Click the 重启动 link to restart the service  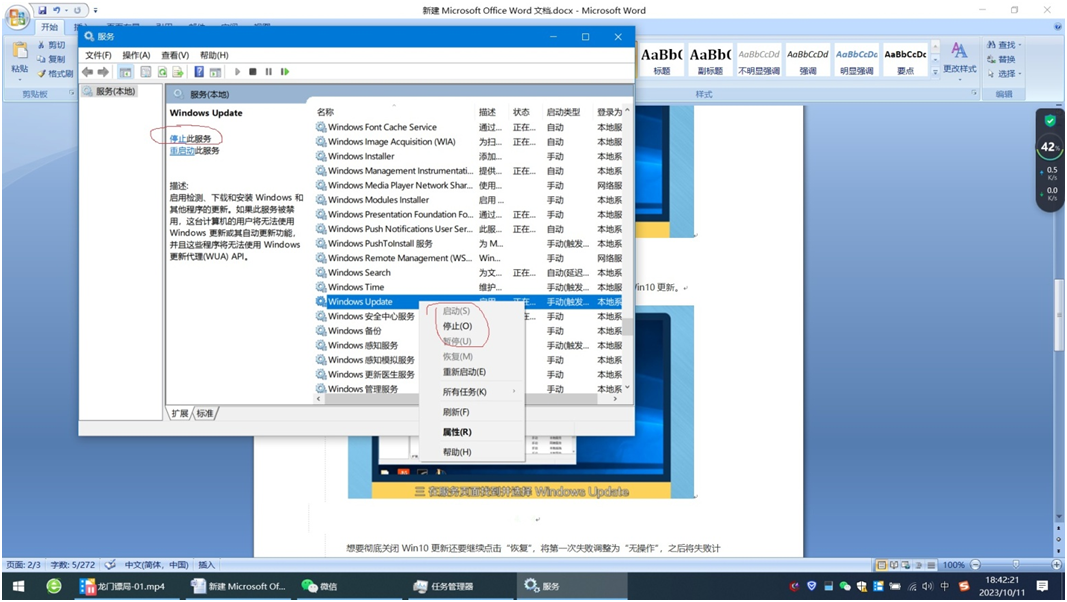click(x=182, y=151)
